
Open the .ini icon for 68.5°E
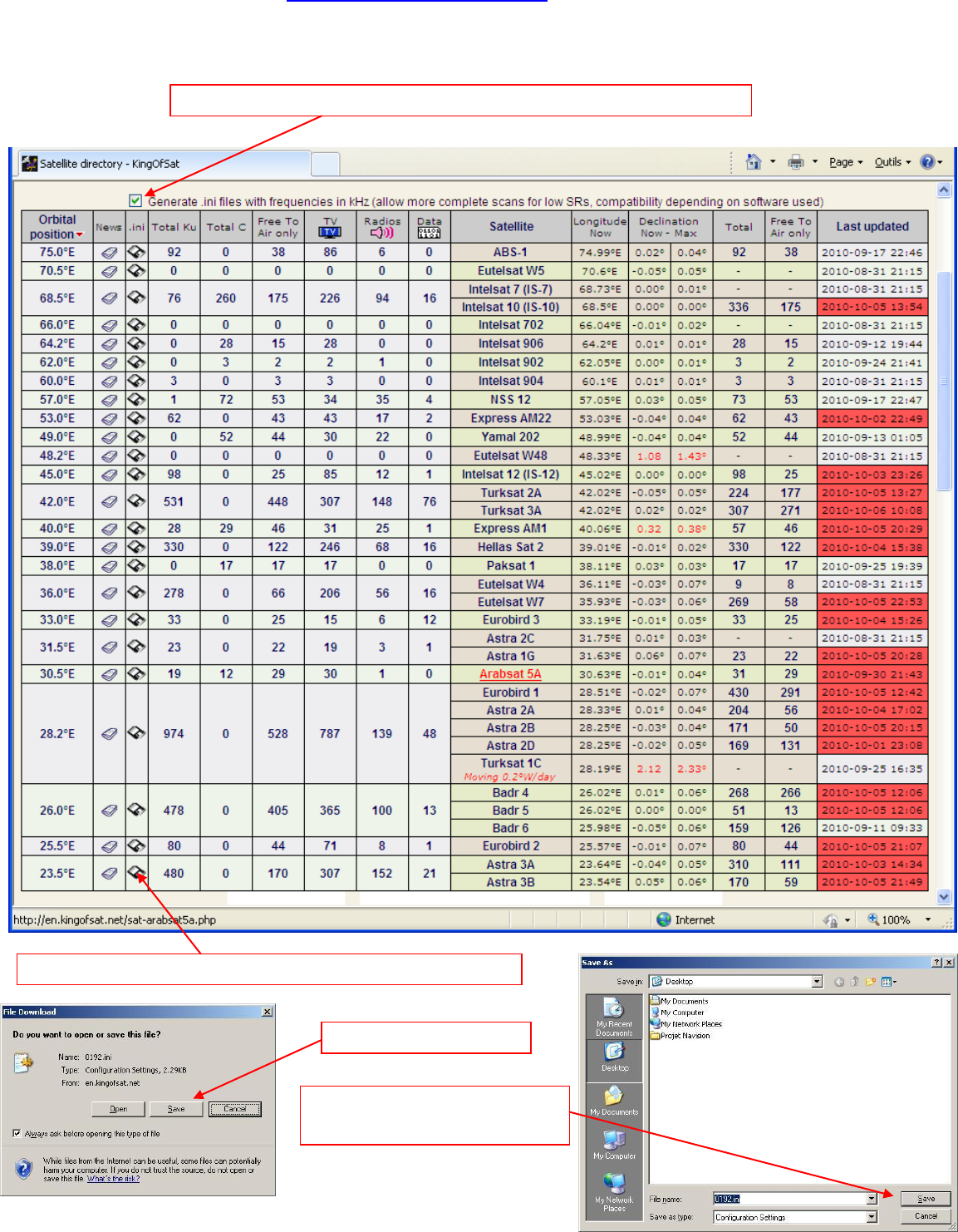pos(136,298)
